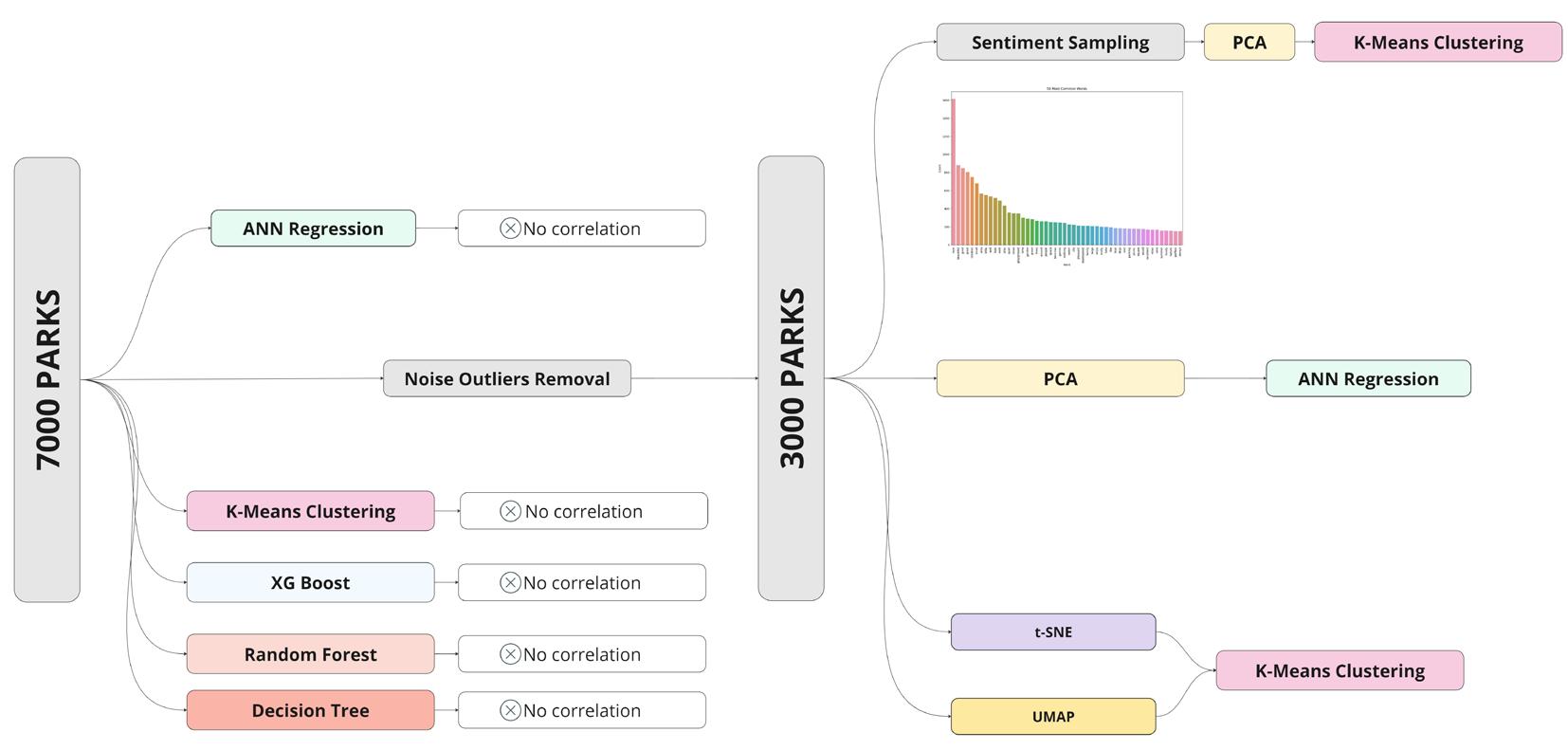
Task: Click the K-Means Clustering node joined by t-SNE and UMAP
Action: (x=1339, y=670)
